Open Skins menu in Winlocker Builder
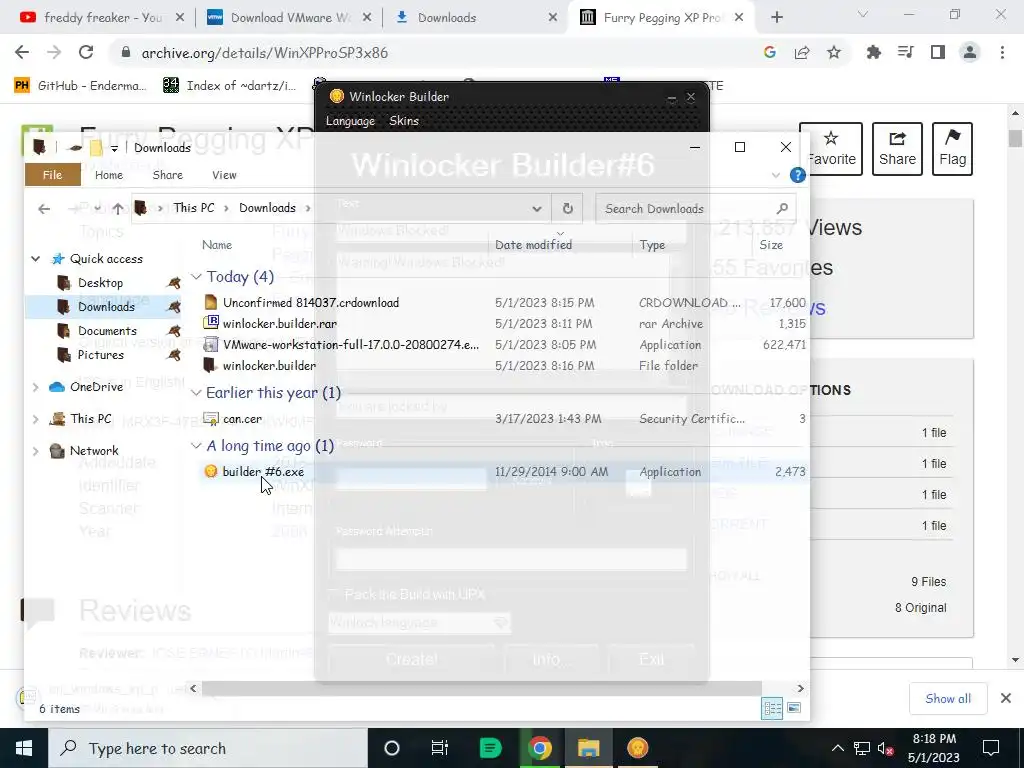The height and width of the screenshot is (768, 1024). [404, 121]
